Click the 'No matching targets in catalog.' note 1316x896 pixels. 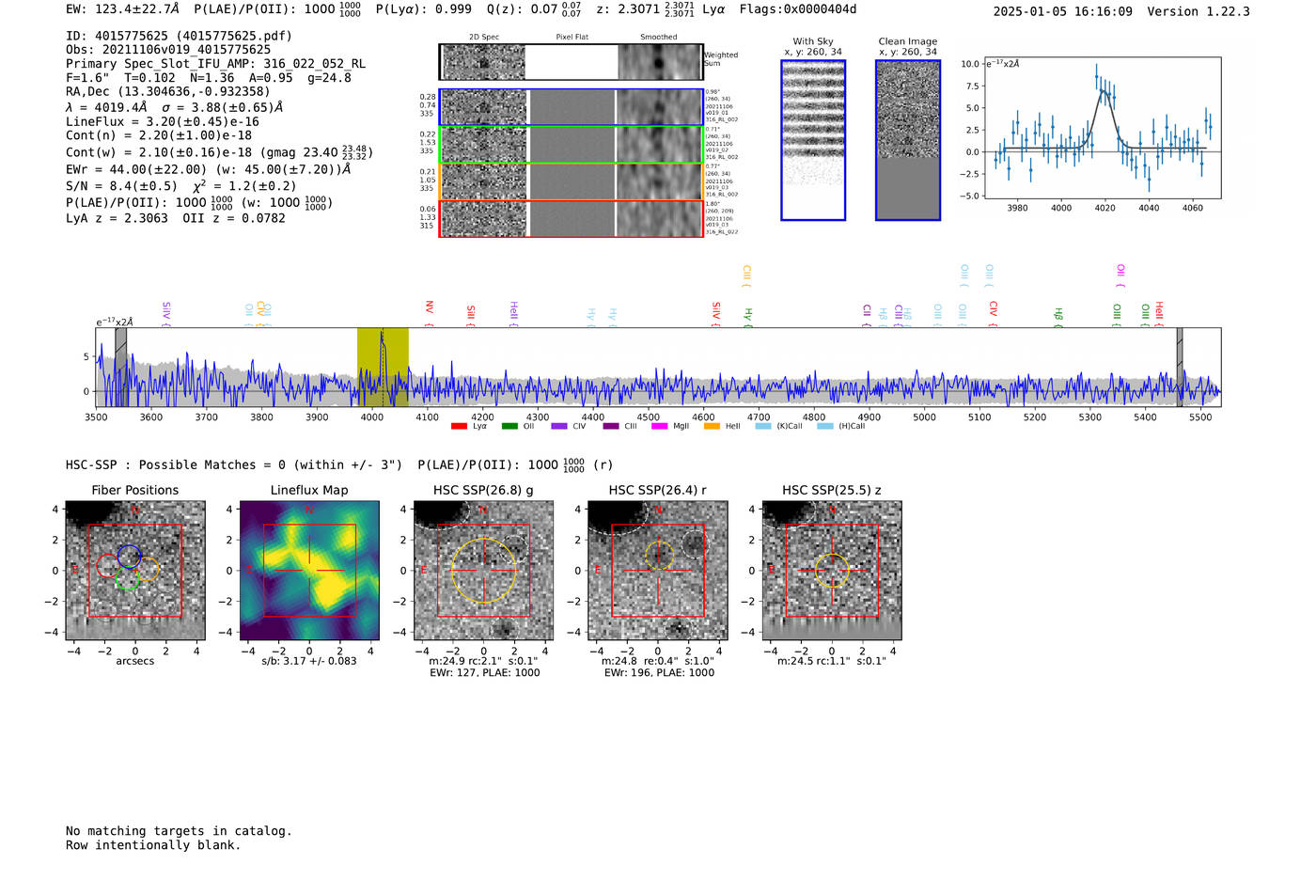tap(179, 831)
